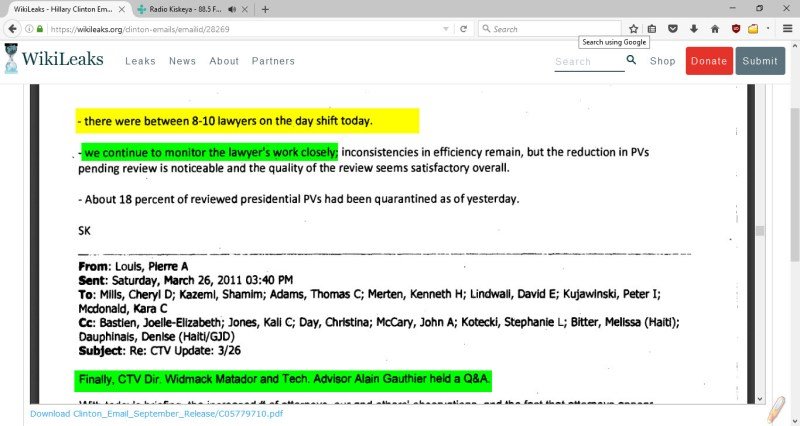Focus the browser Google search box

[x=550, y=29]
